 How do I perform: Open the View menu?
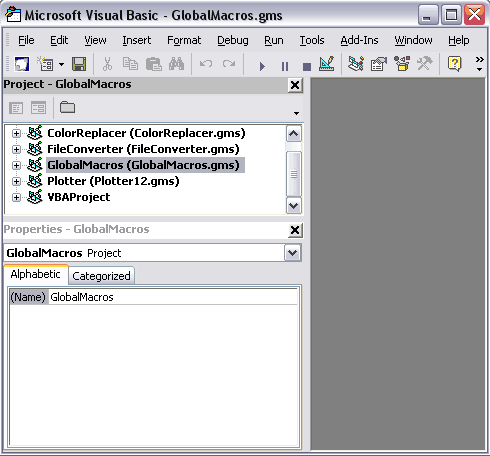(95, 40)
